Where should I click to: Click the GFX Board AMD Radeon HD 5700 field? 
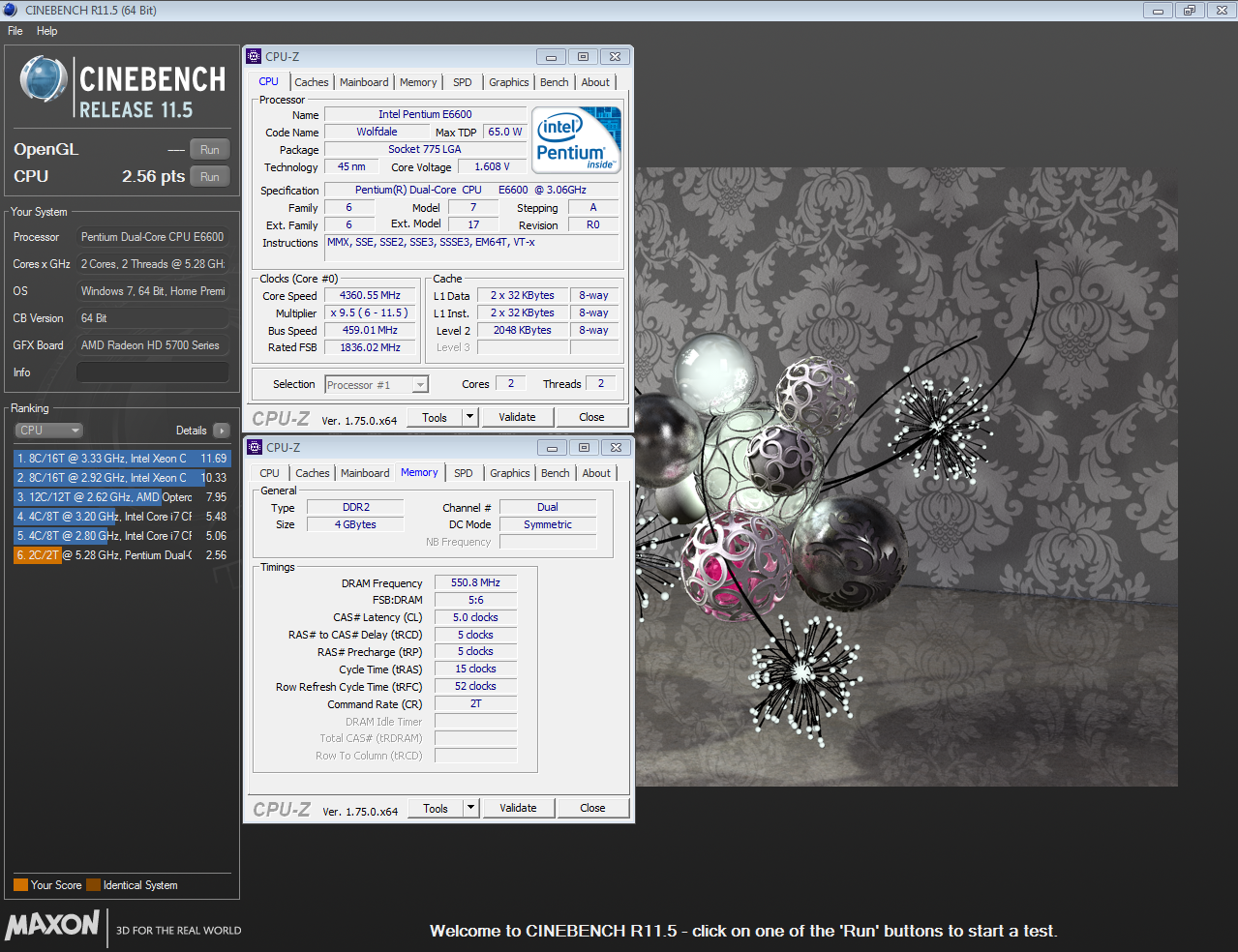point(153,345)
